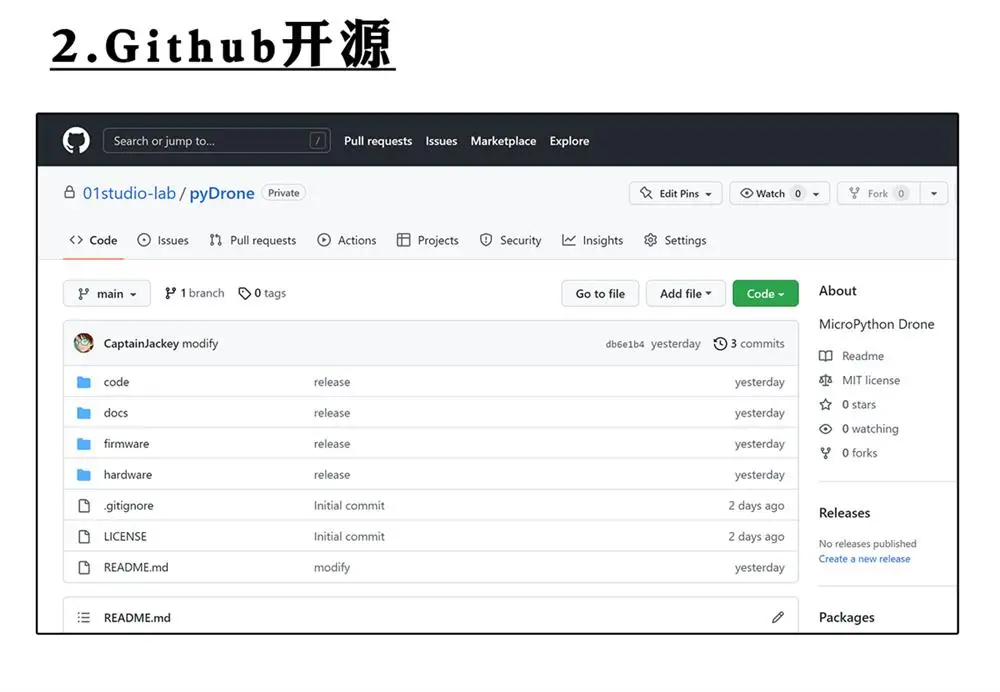
Task: Click the firmware folder icon
Action: click(x=84, y=443)
